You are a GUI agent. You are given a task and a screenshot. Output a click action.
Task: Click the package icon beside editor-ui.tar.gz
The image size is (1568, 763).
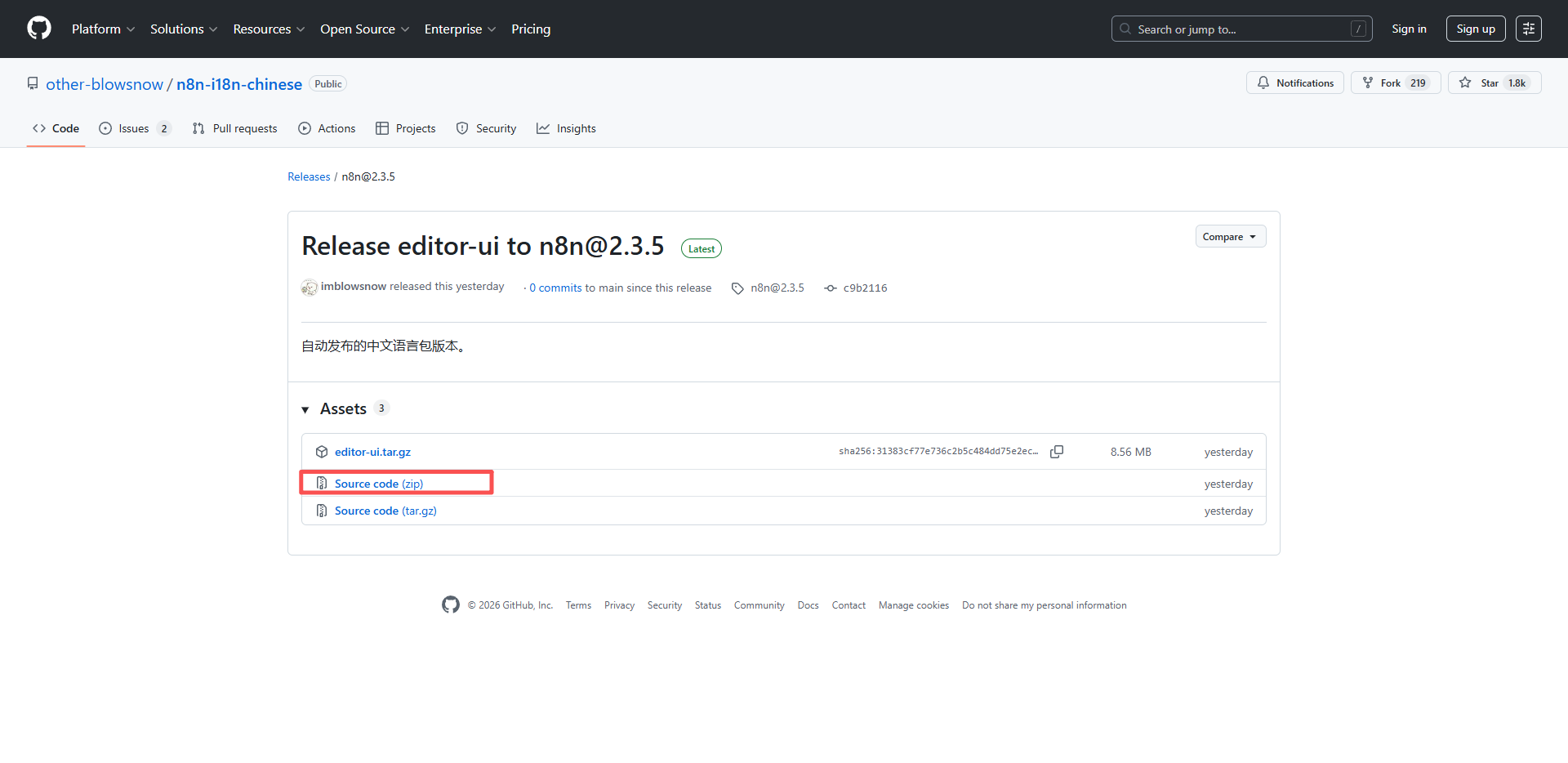click(x=322, y=452)
